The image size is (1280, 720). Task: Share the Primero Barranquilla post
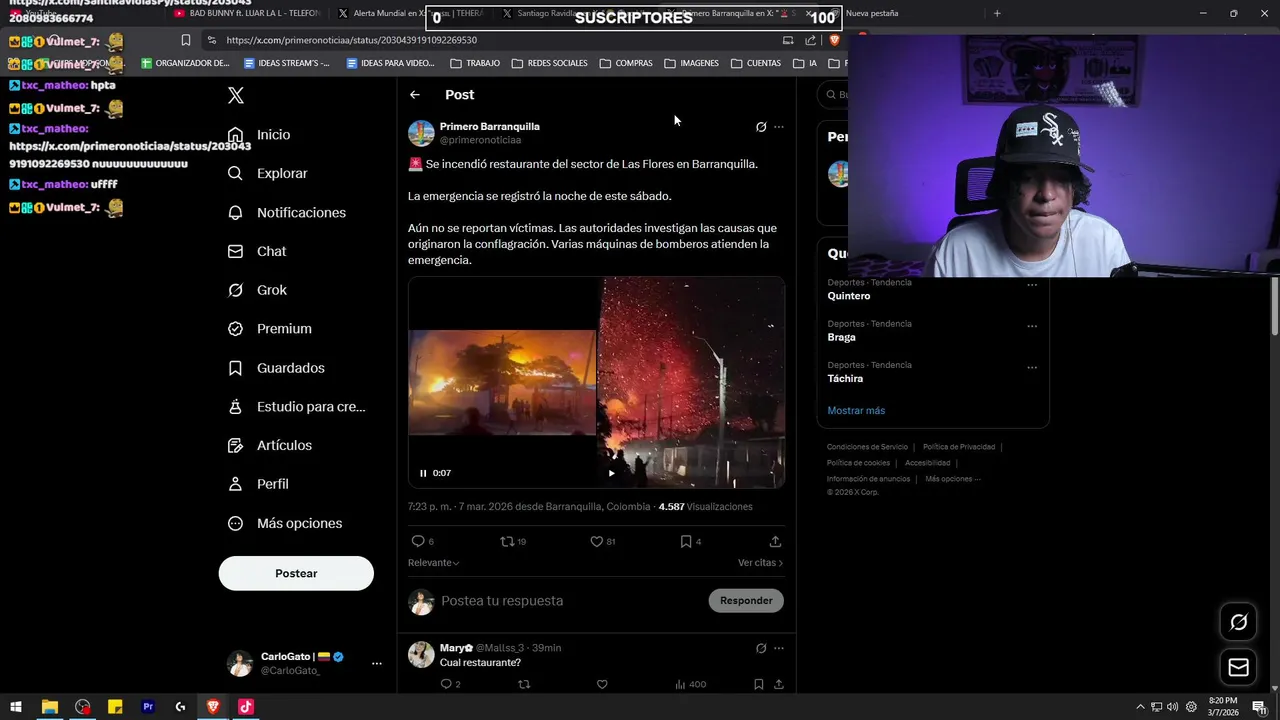(775, 542)
